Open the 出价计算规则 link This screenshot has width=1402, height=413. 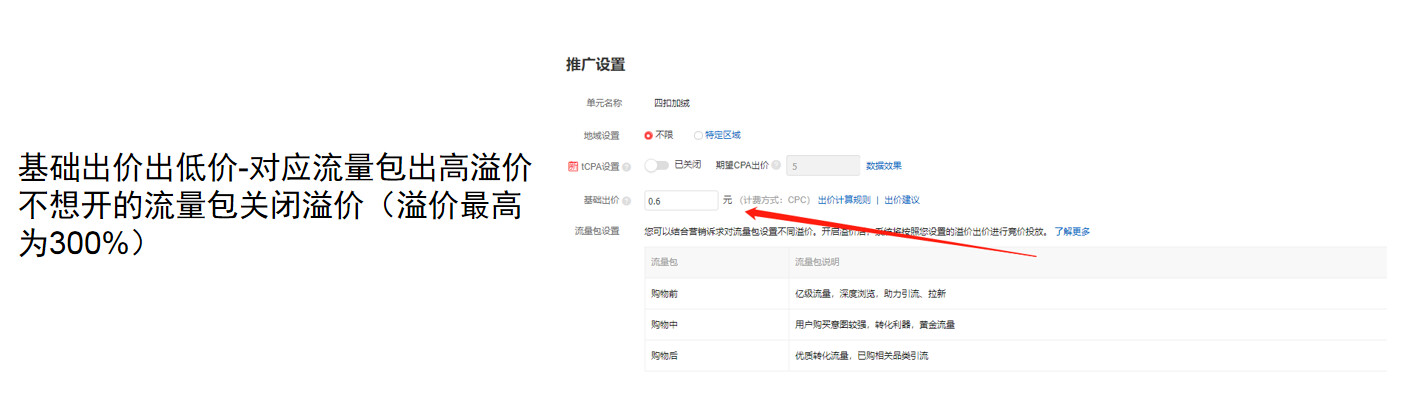(844, 200)
